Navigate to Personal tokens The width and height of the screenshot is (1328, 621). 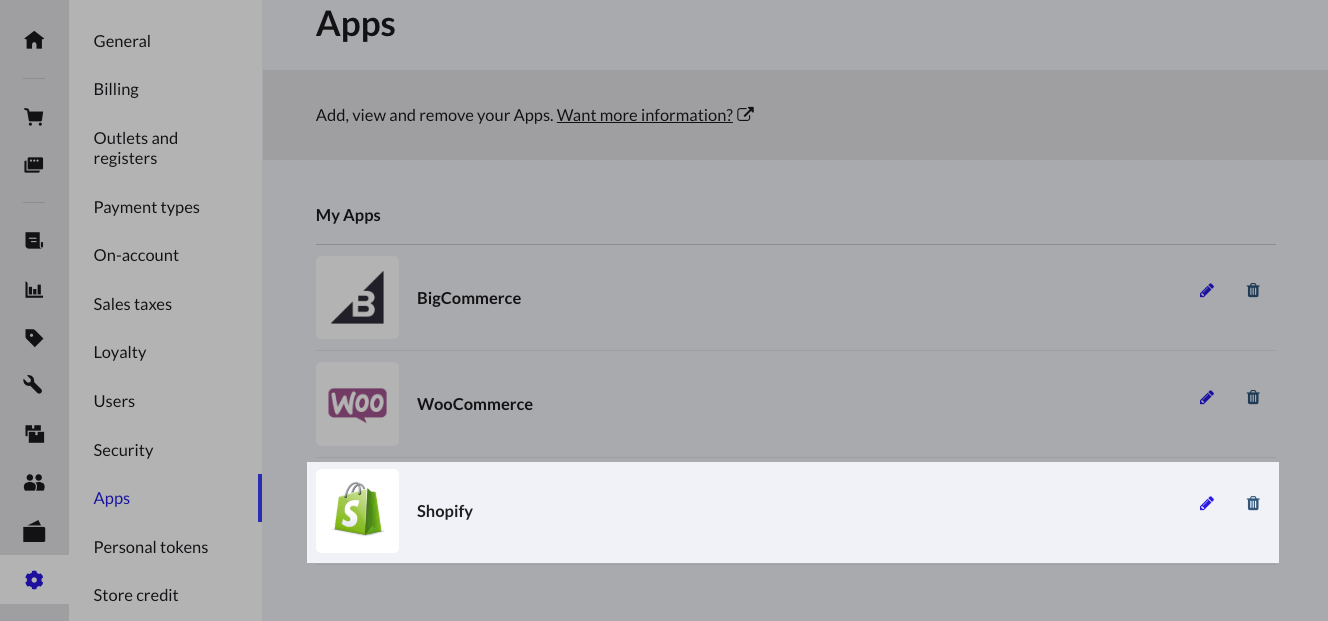(x=151, y=547)
